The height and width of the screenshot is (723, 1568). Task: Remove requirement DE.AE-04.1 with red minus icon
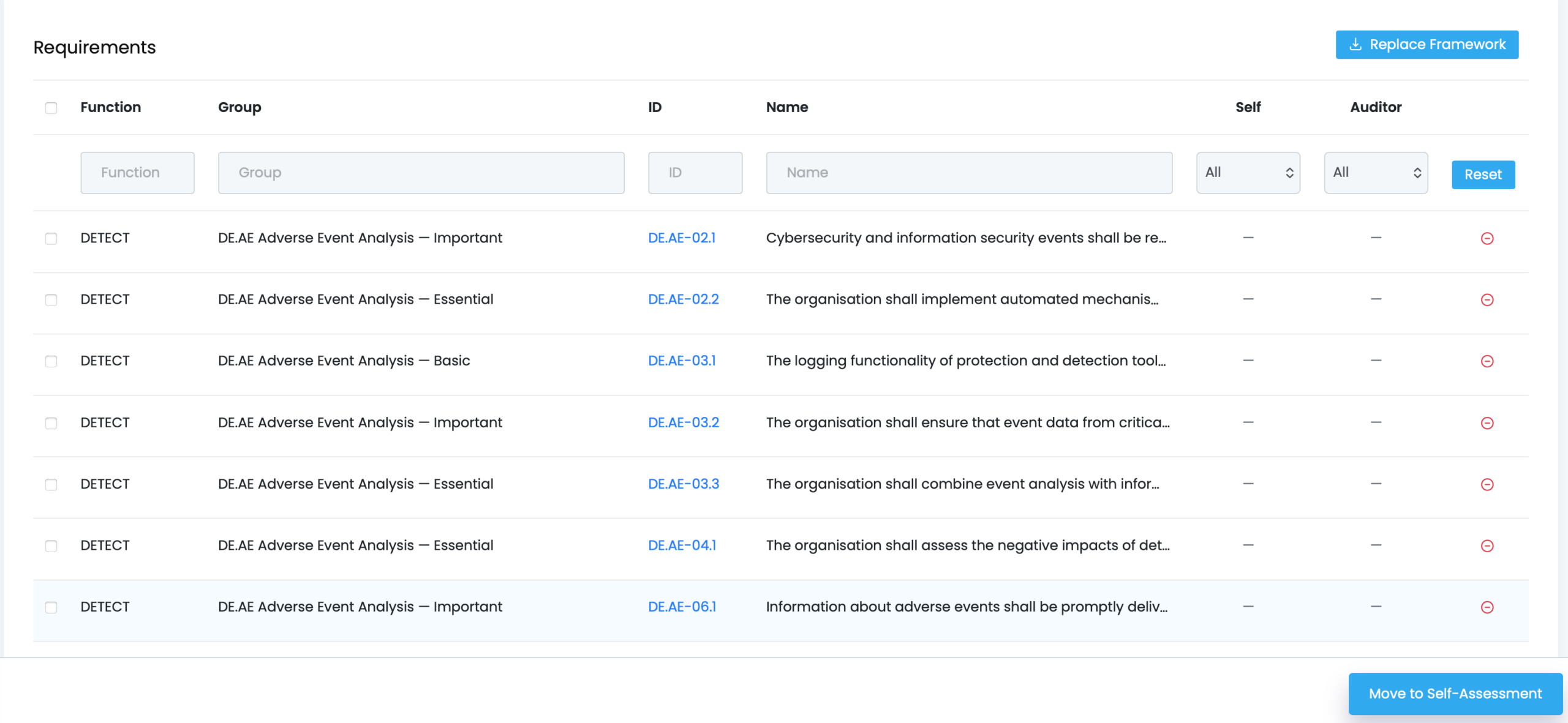pos(1487,545)
